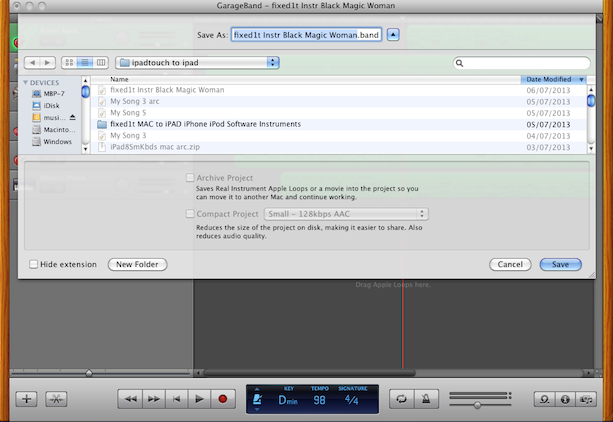Add a new track with plus button
Viewport: 613px width, 422px height.
tap(27, 399)
